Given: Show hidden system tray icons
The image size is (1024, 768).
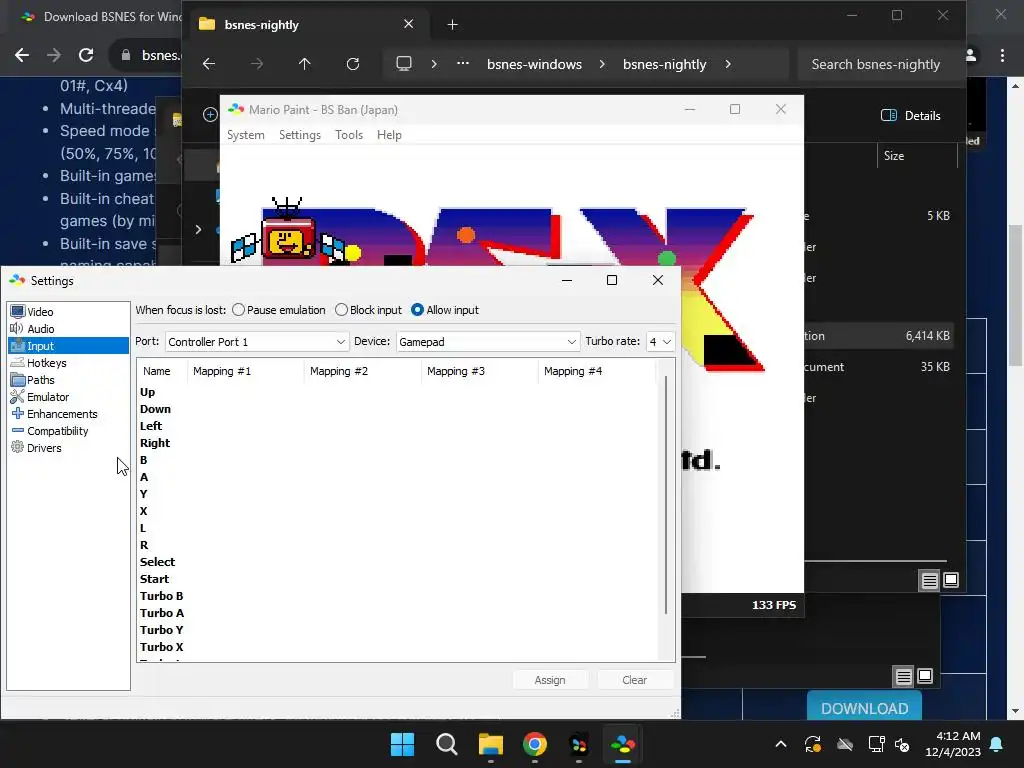Looking at the screenshot, I should coord(780,744).
